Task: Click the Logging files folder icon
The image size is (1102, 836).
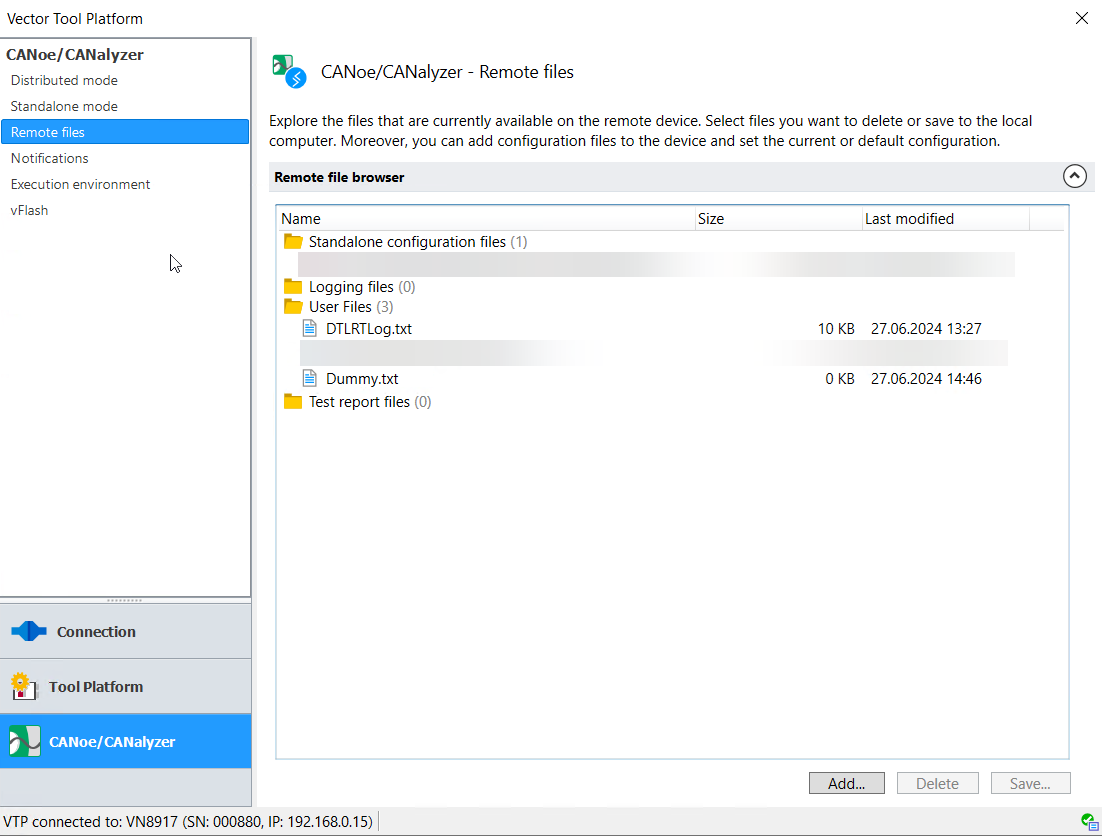Action: click(293, 287)
